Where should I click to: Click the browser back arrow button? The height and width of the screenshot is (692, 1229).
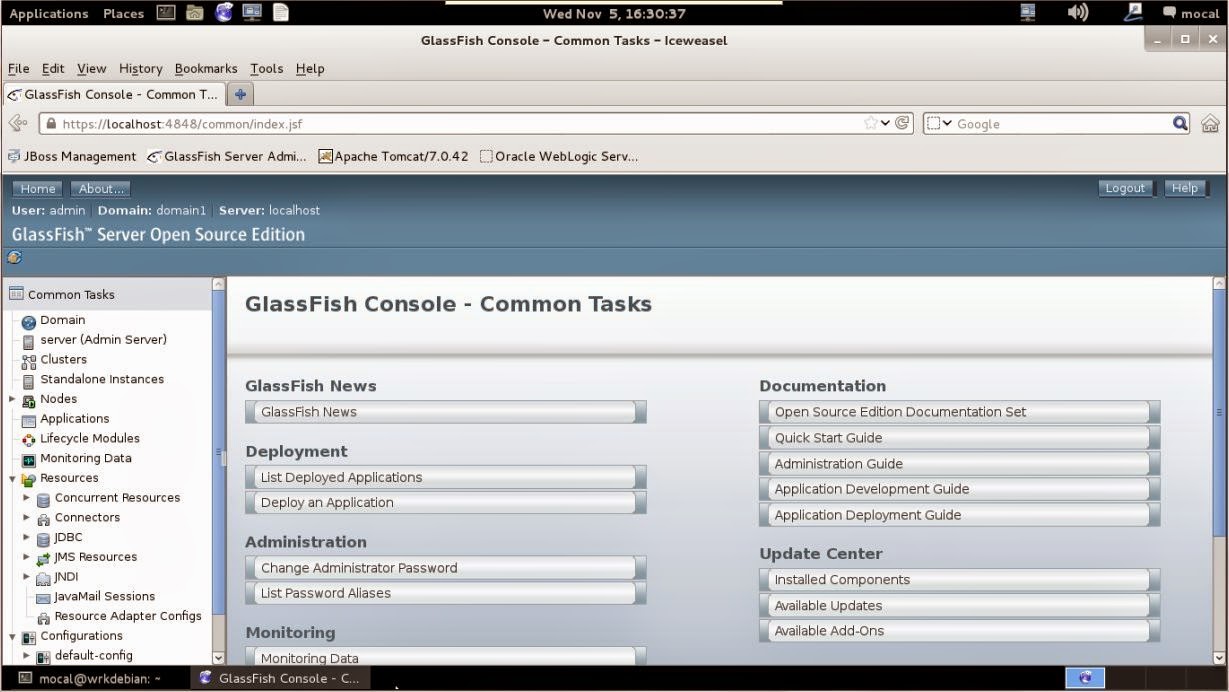coord(18,123)
